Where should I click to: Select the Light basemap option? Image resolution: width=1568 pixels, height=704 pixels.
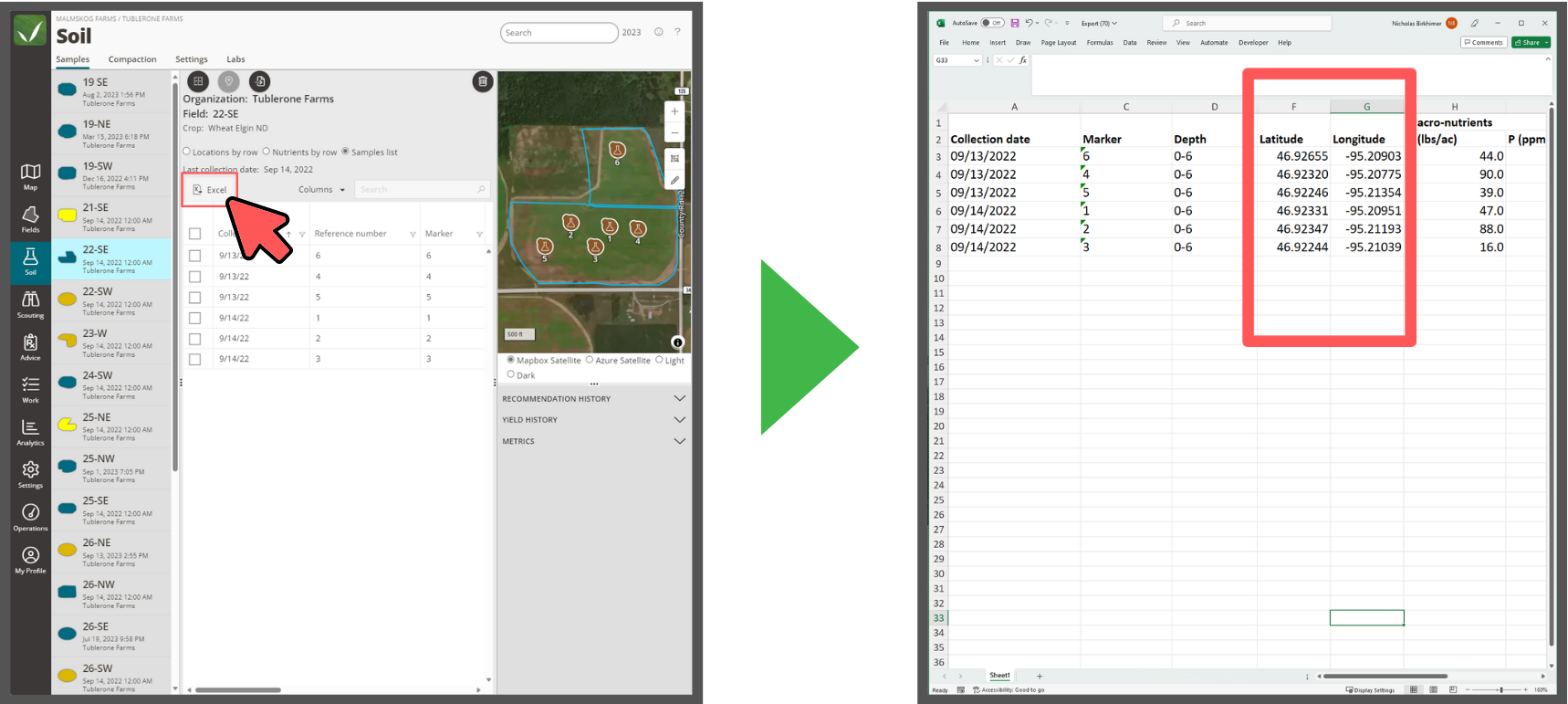click(x=659, y=360)
